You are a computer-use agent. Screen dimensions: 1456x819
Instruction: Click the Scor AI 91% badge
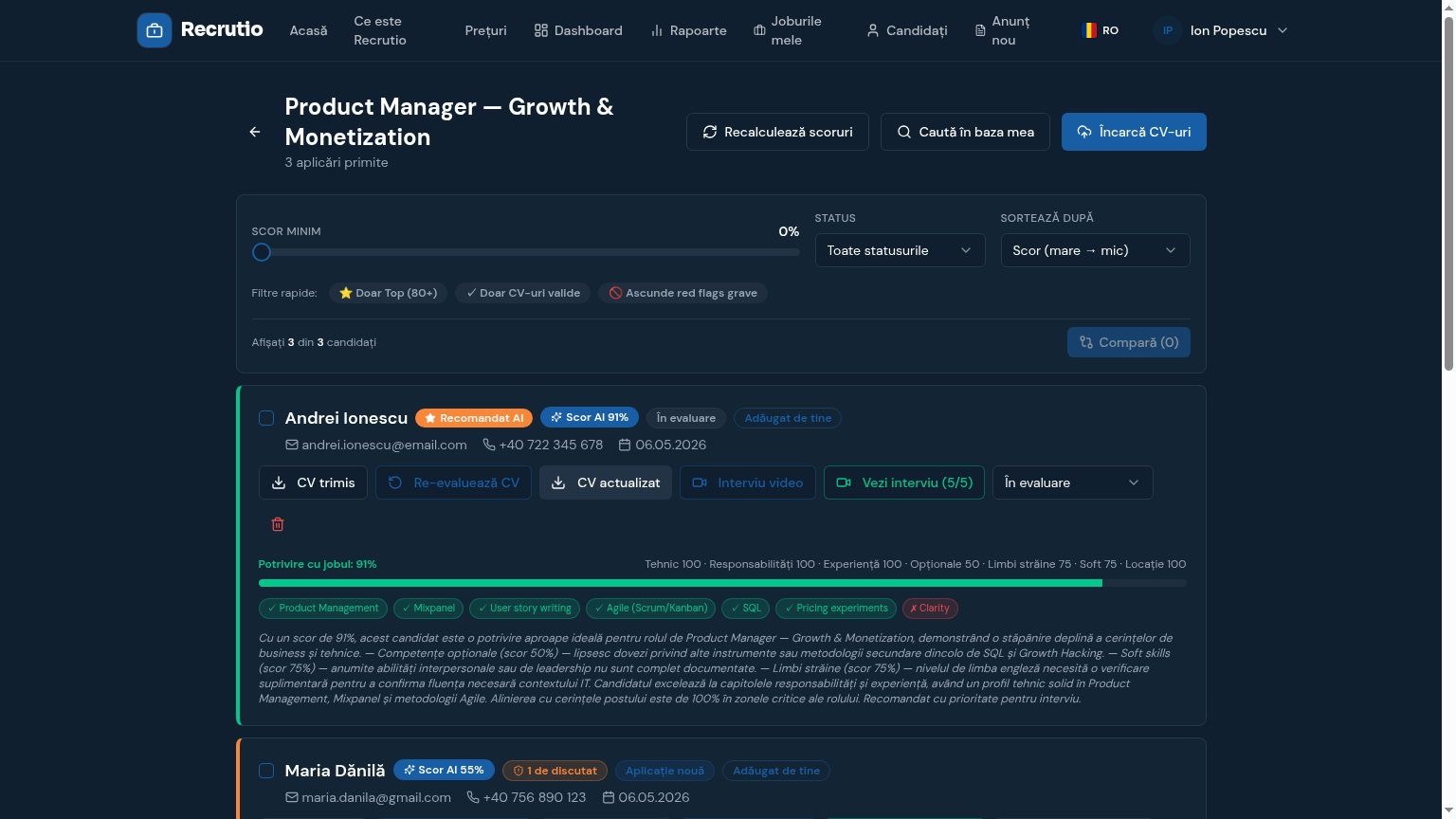(x=590, y=417)
